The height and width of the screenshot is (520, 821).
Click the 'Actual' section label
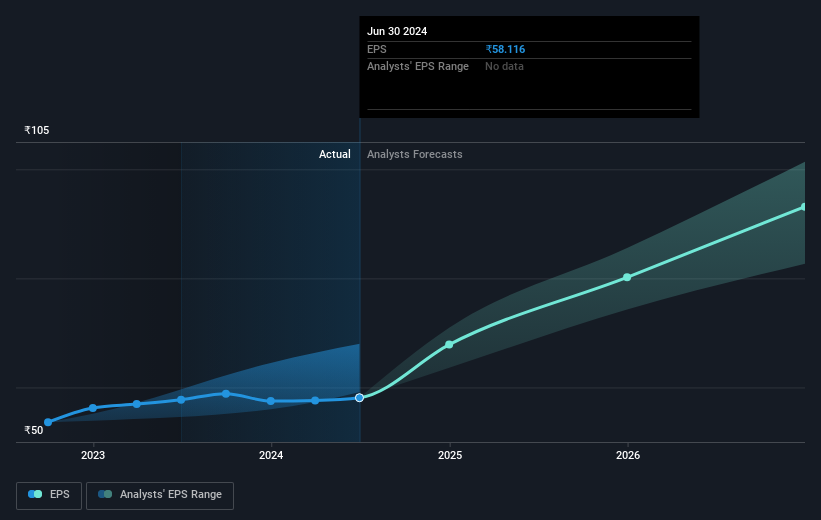coord(335,154)
